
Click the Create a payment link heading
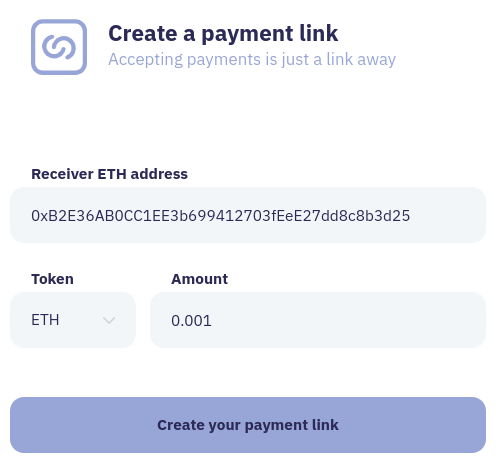point(223,33)
